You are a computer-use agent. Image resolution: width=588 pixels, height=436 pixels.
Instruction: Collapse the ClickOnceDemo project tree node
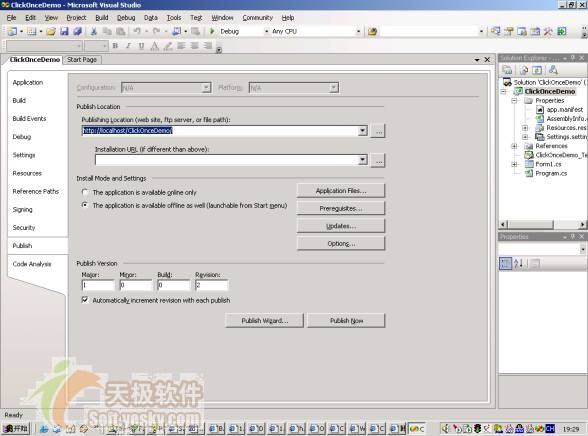505,91
